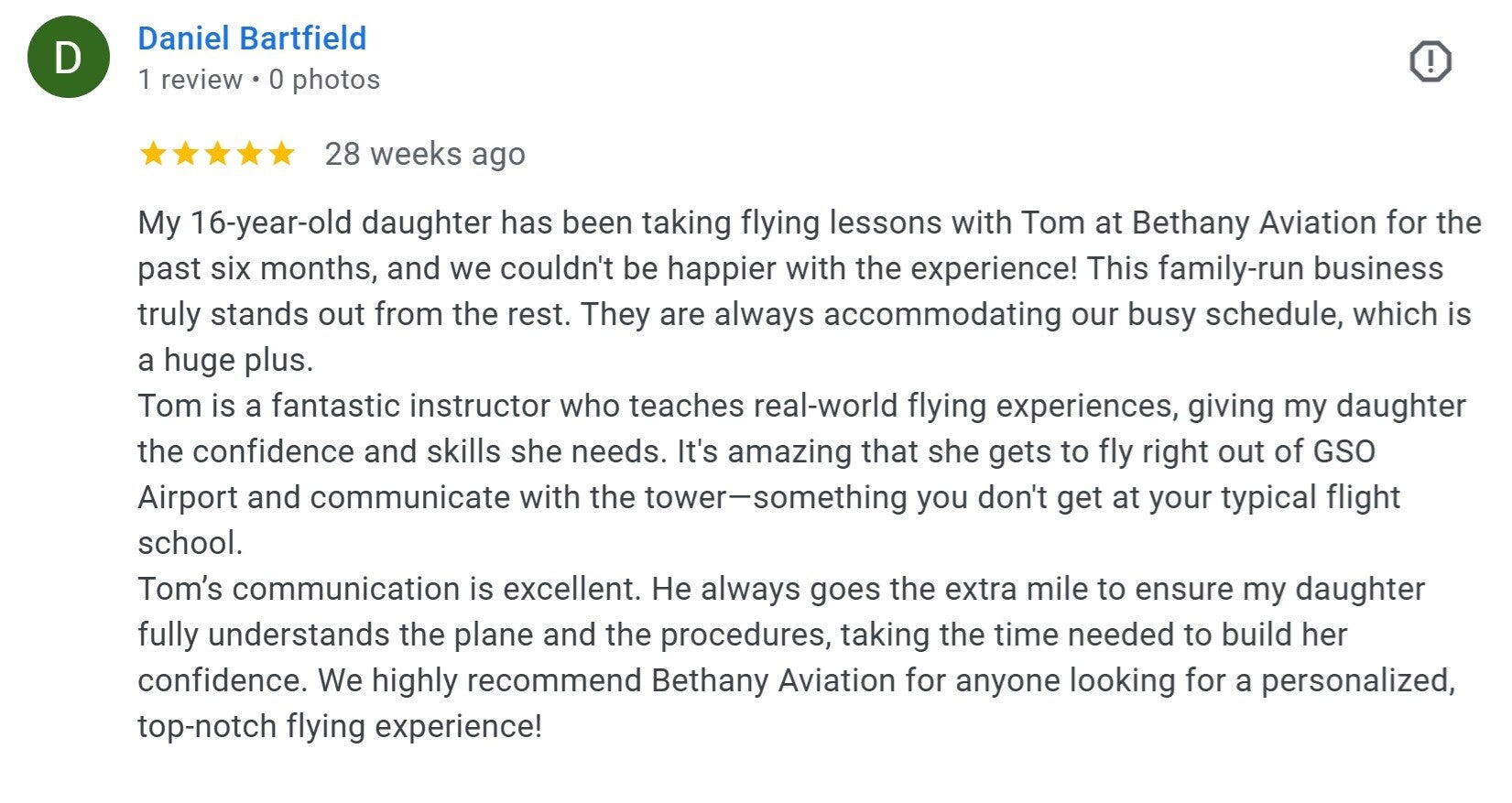The image size is (1512, 803).
Task: Open Daniel Bartfield's profile link
Action: click(252, 38)
